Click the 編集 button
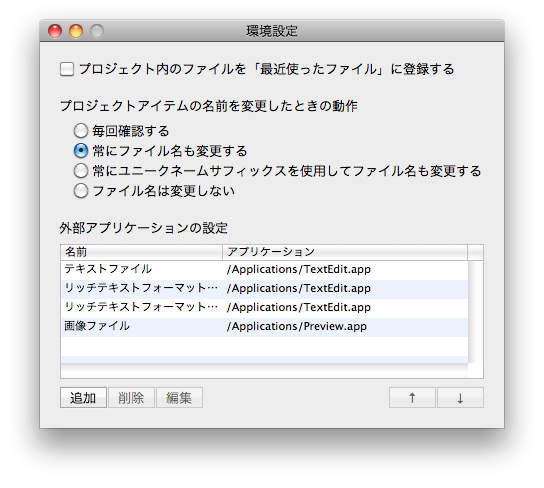 point(179,397)
